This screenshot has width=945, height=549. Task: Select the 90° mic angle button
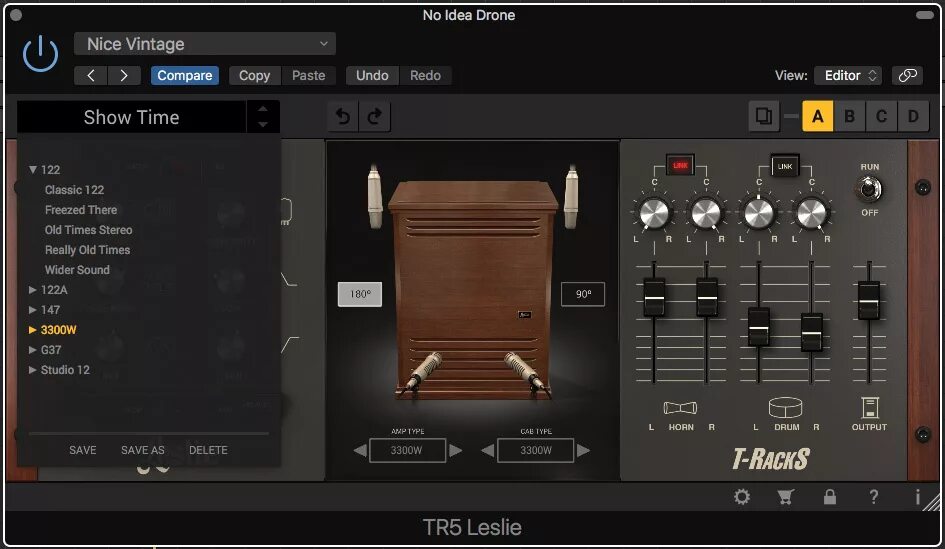tap(583, 294)
